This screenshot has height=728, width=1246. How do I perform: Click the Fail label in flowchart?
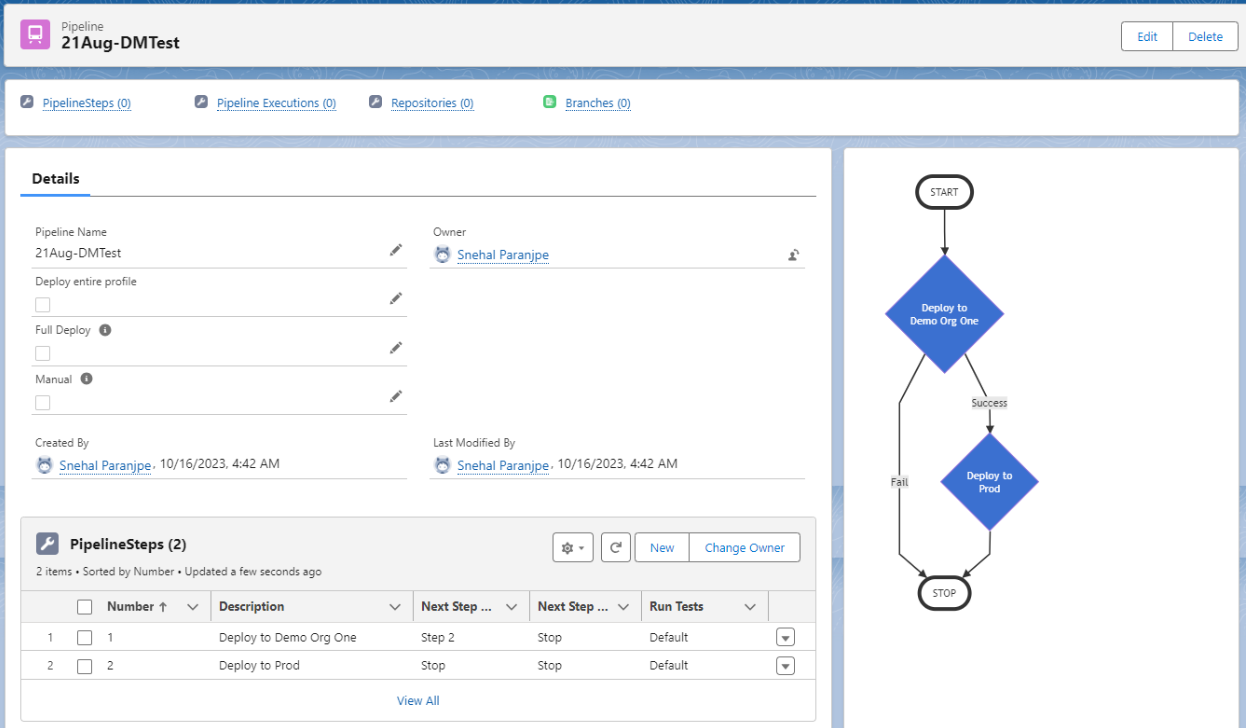899,482
